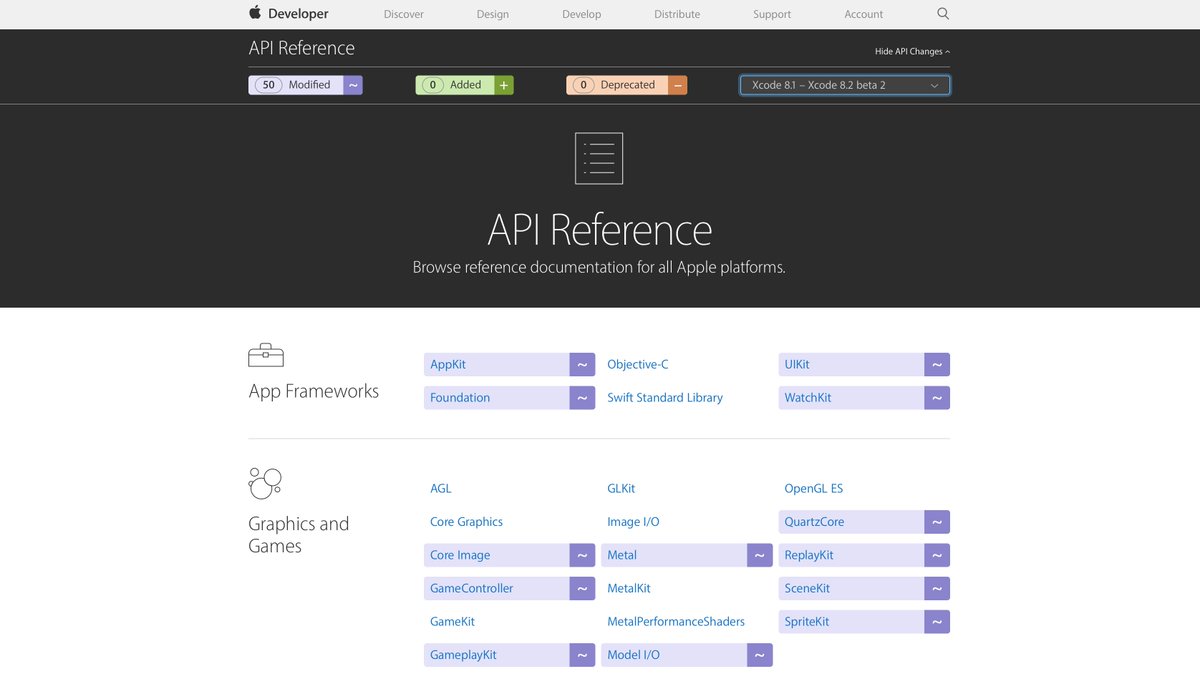Click the API Reference title in header bar
This screenshot has height=689, width=1200.
(x=302, y=48)
